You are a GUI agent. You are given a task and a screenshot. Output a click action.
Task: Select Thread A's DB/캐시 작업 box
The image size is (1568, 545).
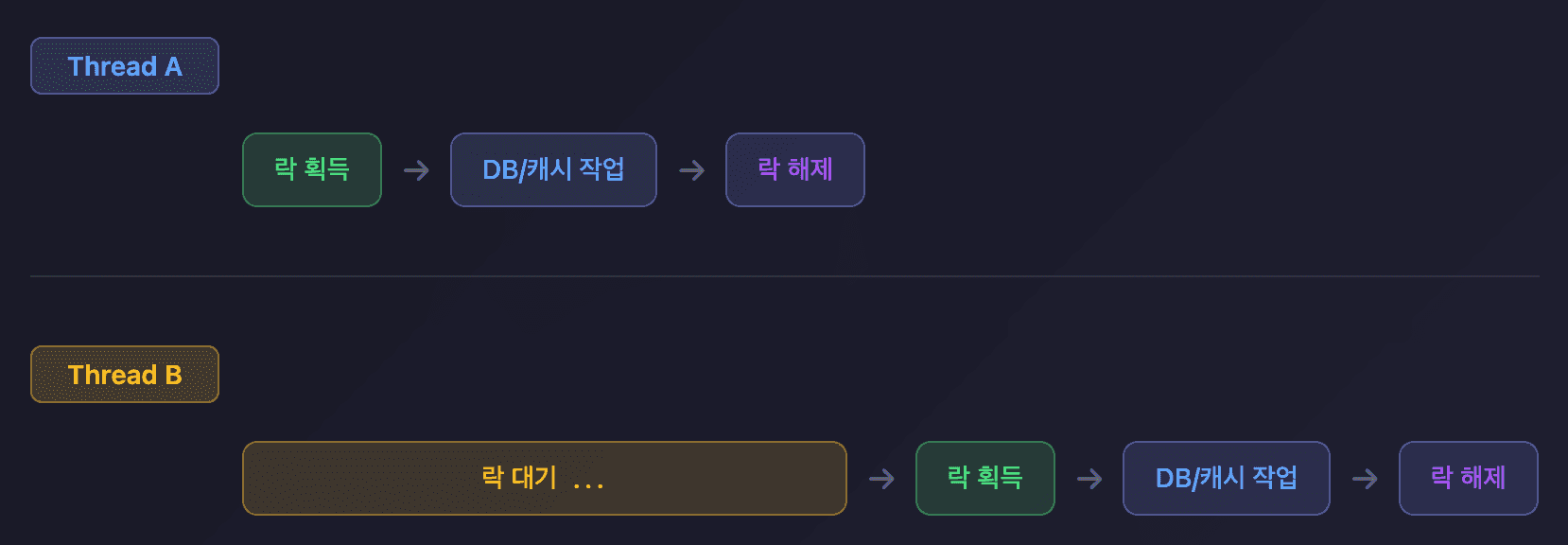tap(553, 169)
